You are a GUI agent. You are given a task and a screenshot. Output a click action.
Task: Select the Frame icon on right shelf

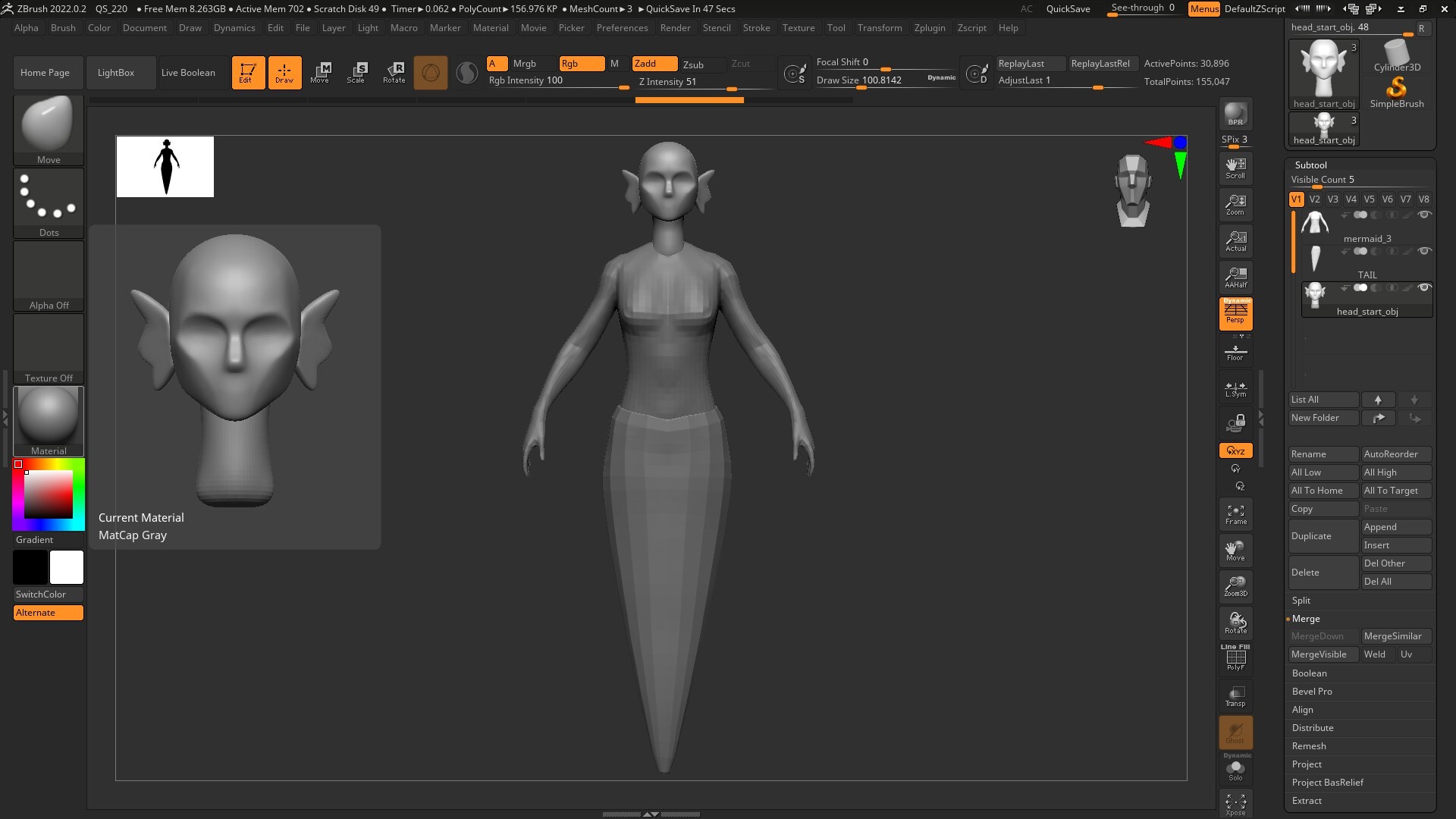pos(1235,514)
